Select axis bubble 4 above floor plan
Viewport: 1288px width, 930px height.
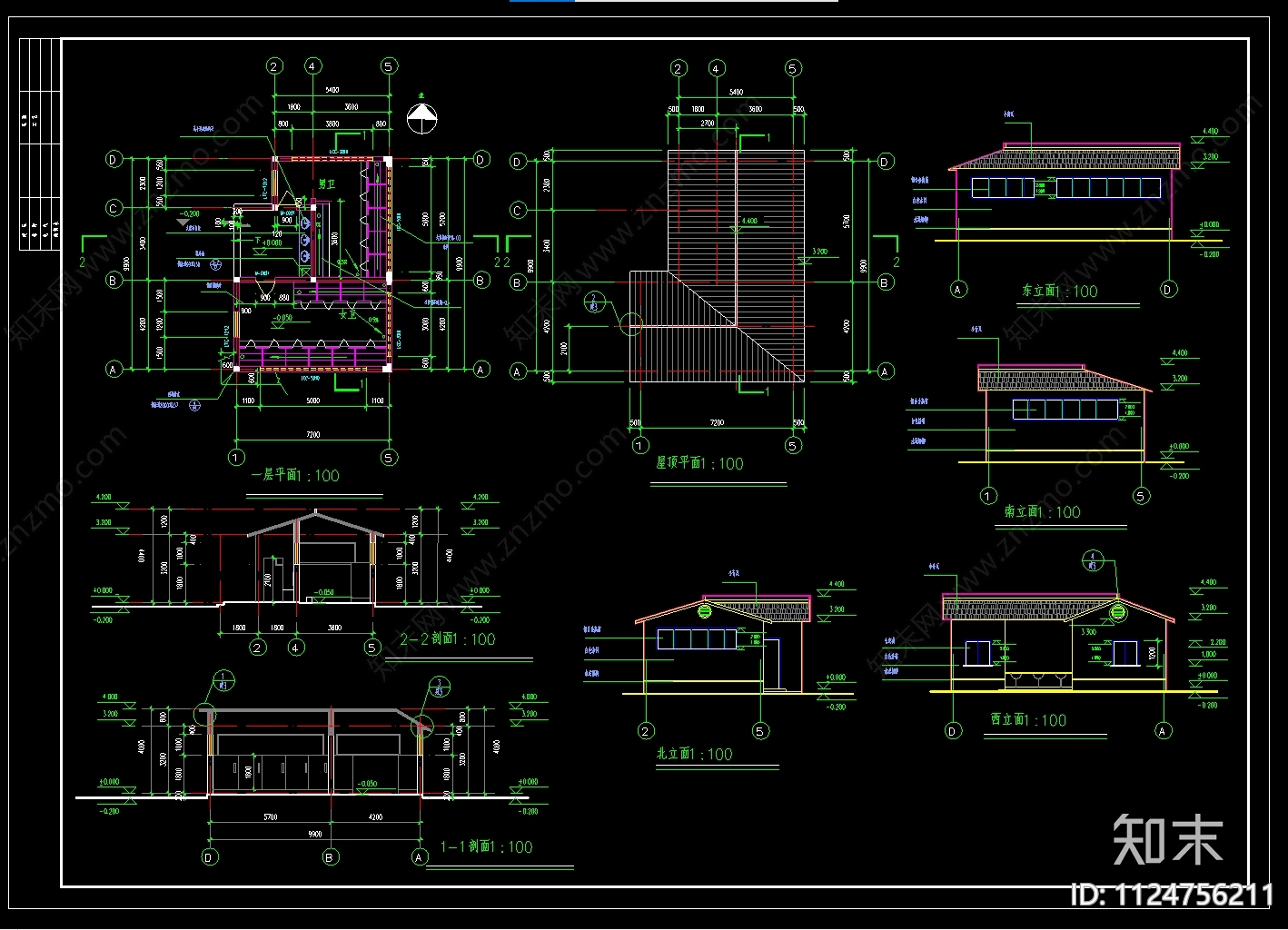tap(312, 66)
